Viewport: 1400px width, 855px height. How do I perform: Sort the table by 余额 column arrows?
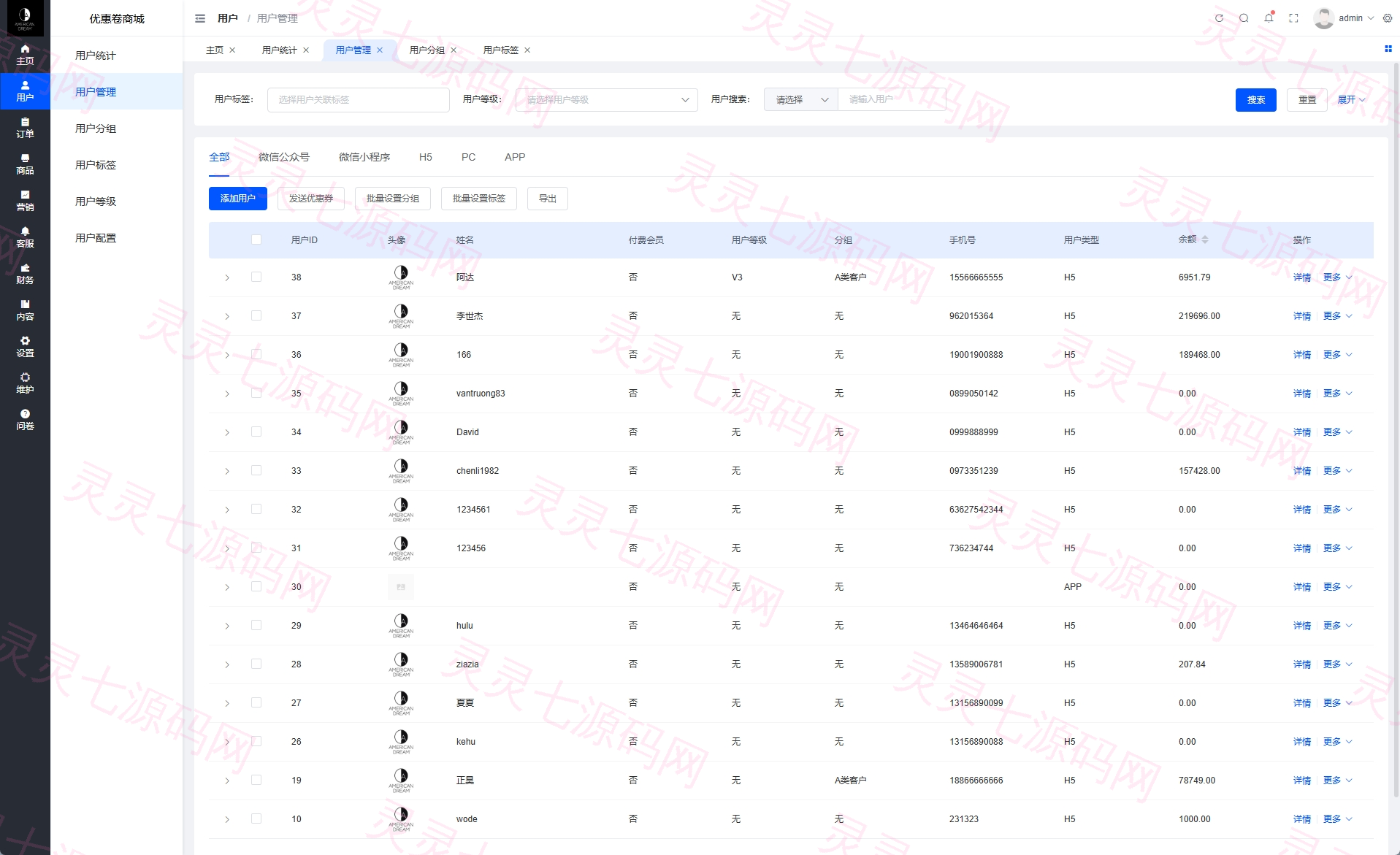pyautogui.click(x=1205, y=239)
